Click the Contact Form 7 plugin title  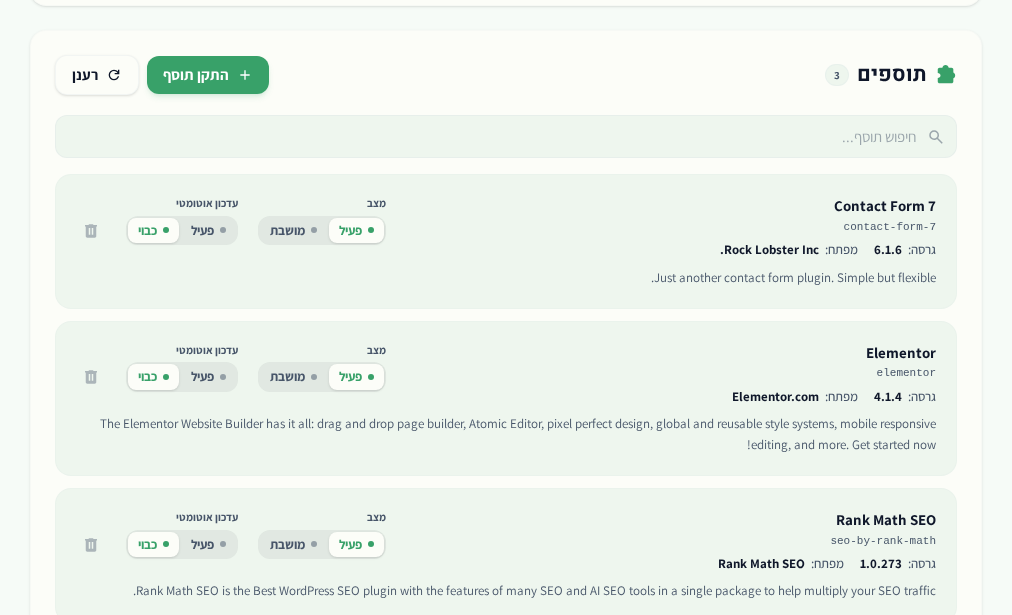tap(884, 207)
